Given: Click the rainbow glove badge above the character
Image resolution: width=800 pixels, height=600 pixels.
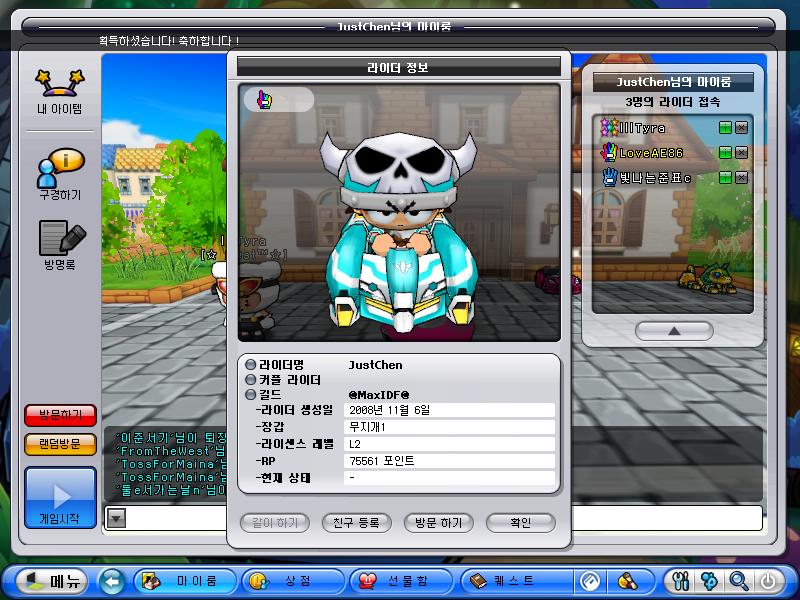Looking at the screenshot, I should click(x=264, y=99).
